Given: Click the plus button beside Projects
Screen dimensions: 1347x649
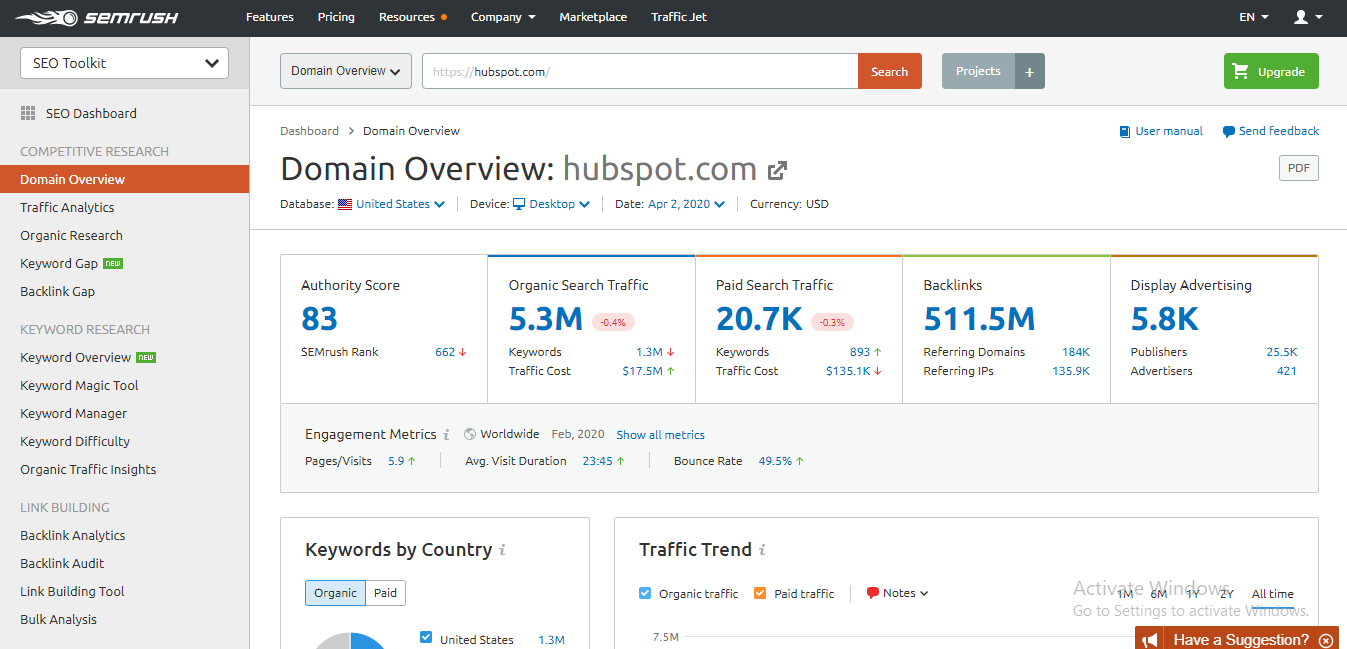Looking at the screenshot, I should click(1030, 71).
